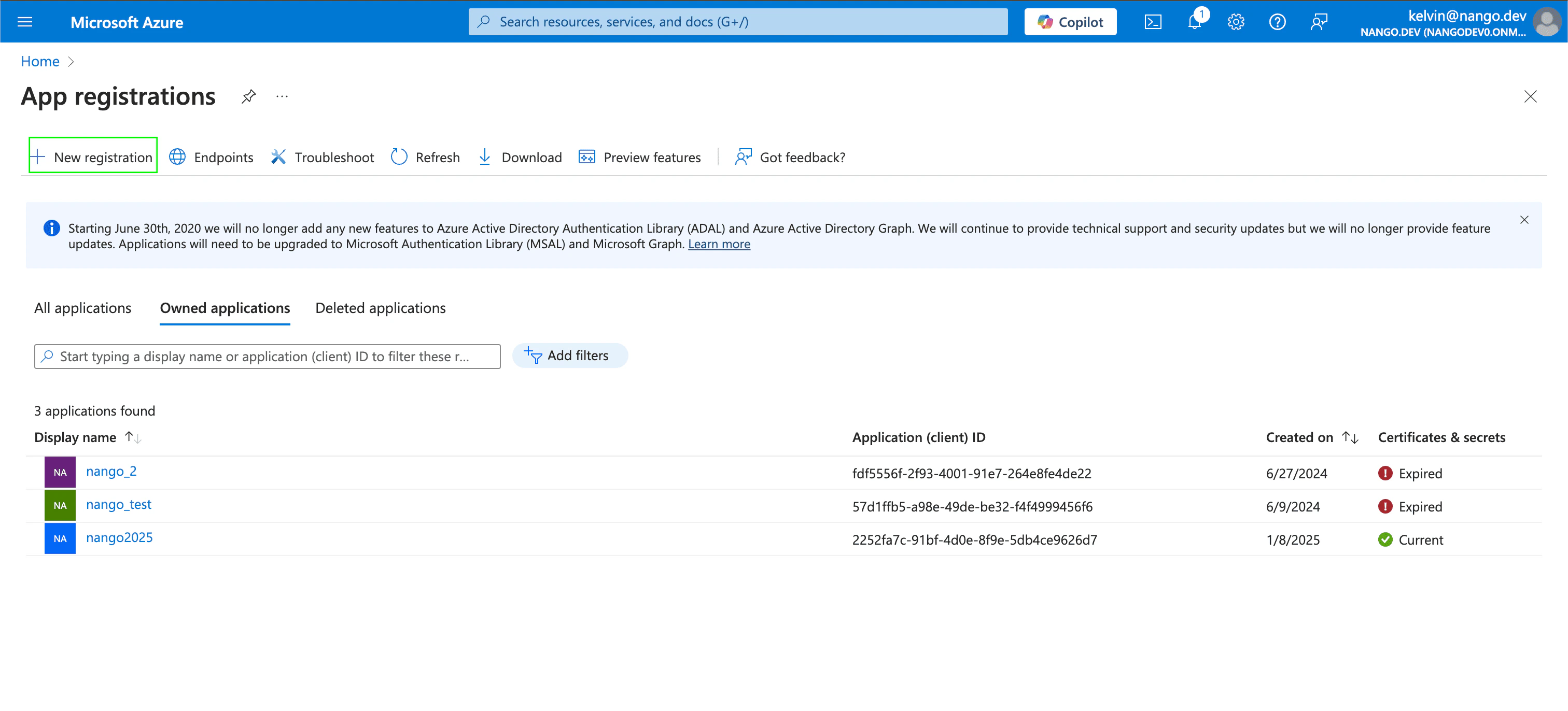Dismiss the ADAL info banner
Viewport: 1568px width, 711px height.
[1523, 220]
